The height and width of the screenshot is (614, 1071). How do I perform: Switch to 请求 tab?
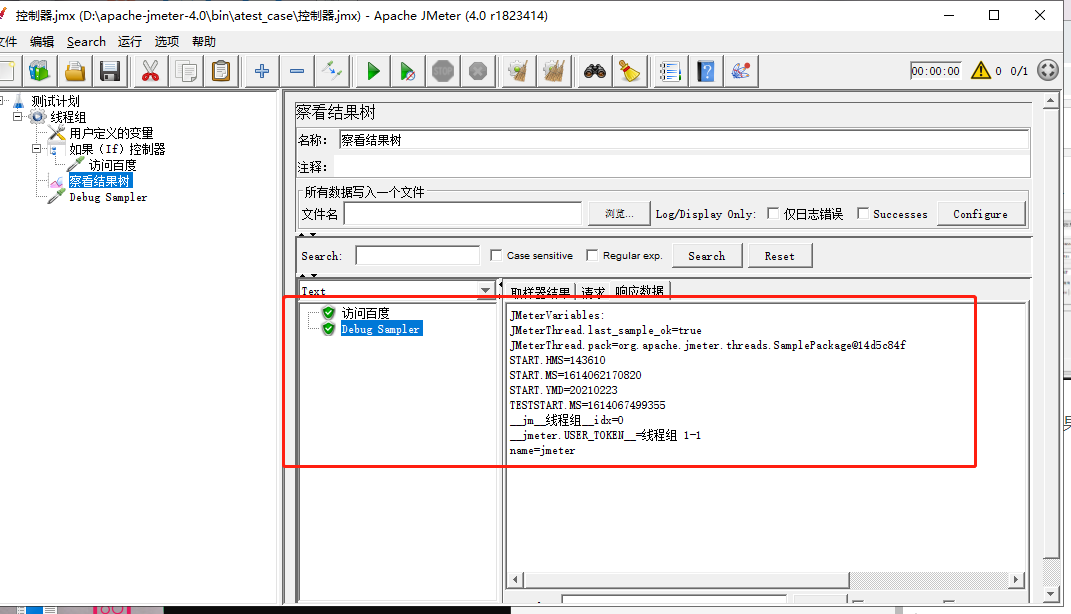coord(593,291)
